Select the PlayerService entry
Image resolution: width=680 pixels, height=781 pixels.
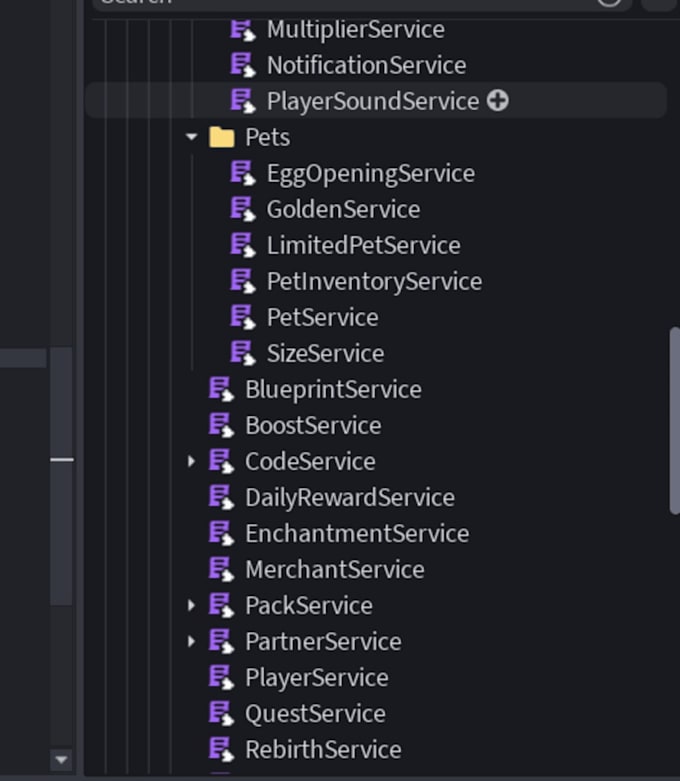click(317, 678)
